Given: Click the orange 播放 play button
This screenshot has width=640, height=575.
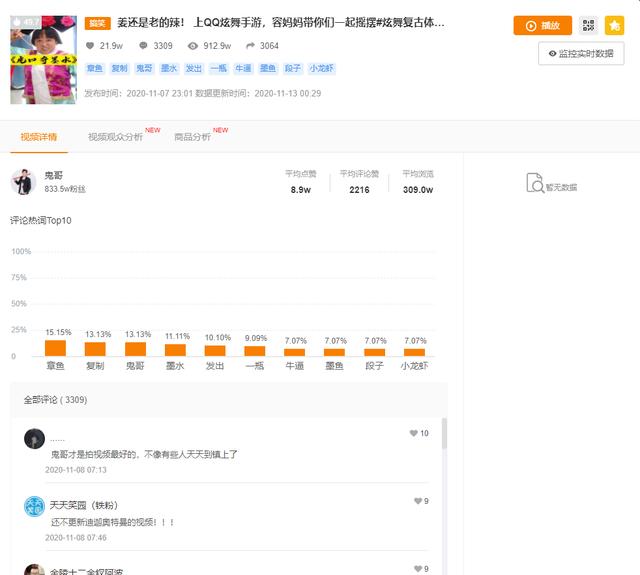Looking at the screenshot, I should click(542, 26).
